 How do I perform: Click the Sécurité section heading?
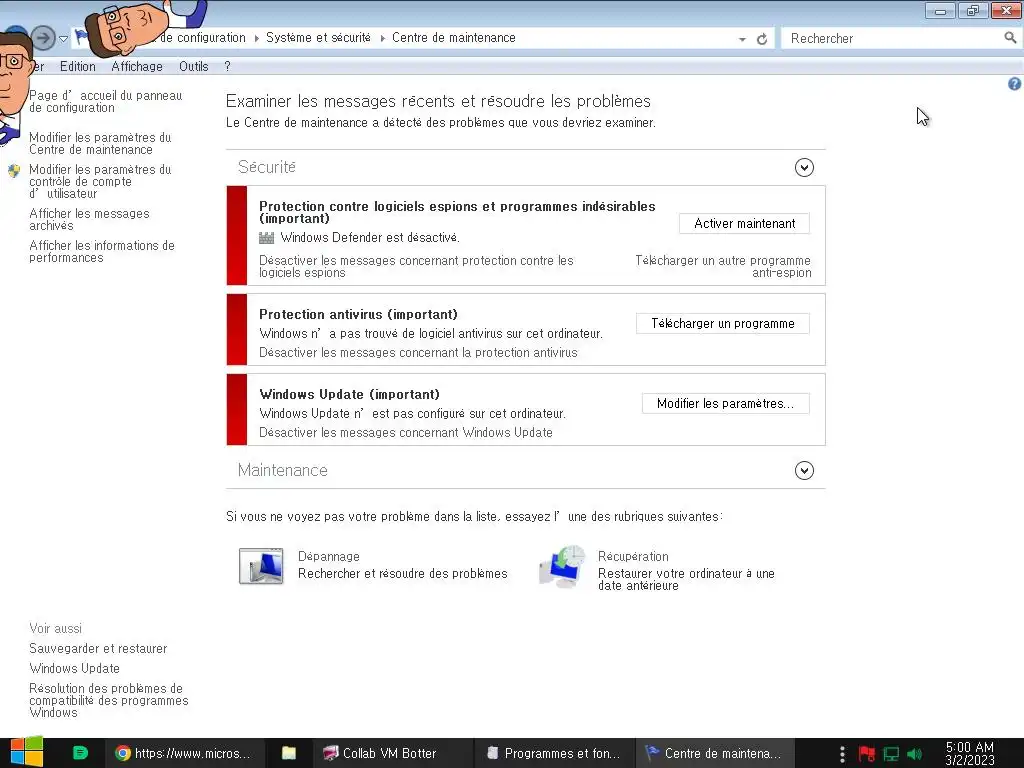tap(266, 167)
